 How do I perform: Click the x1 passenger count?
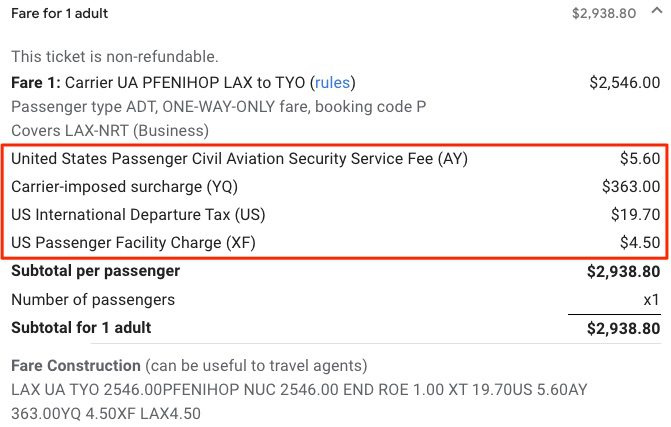[651, 299]
